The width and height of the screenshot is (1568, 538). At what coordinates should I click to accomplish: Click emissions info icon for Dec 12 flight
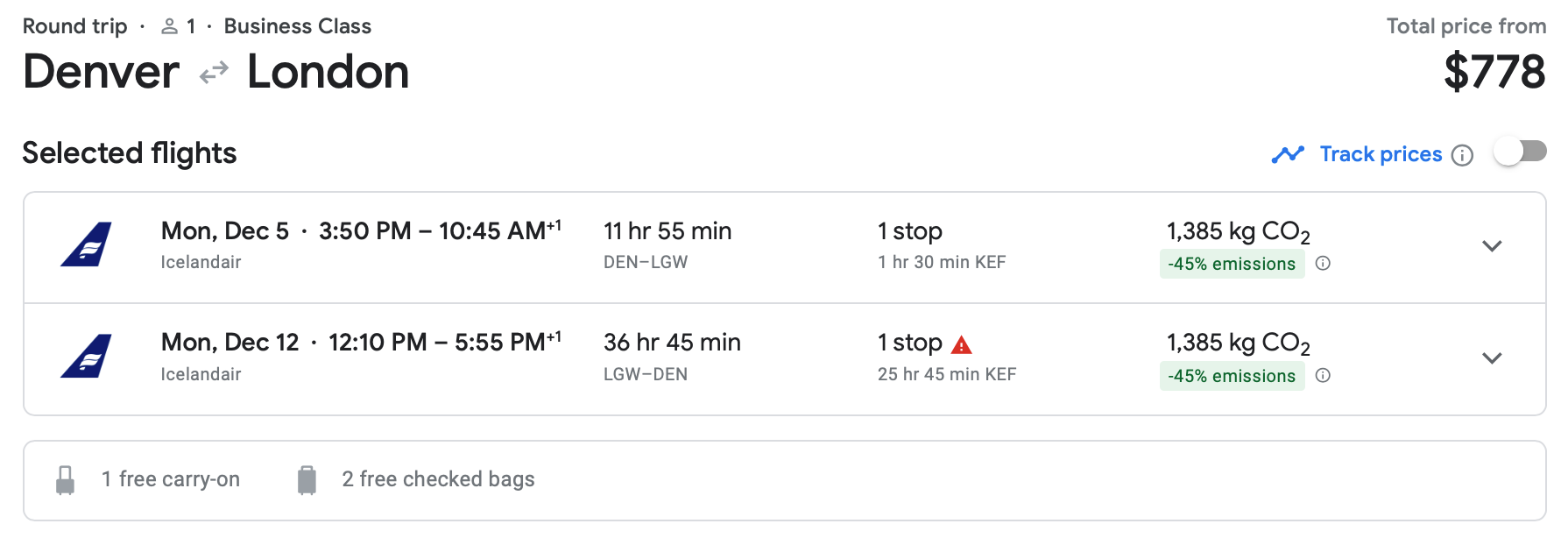(x=1323, y=375)
